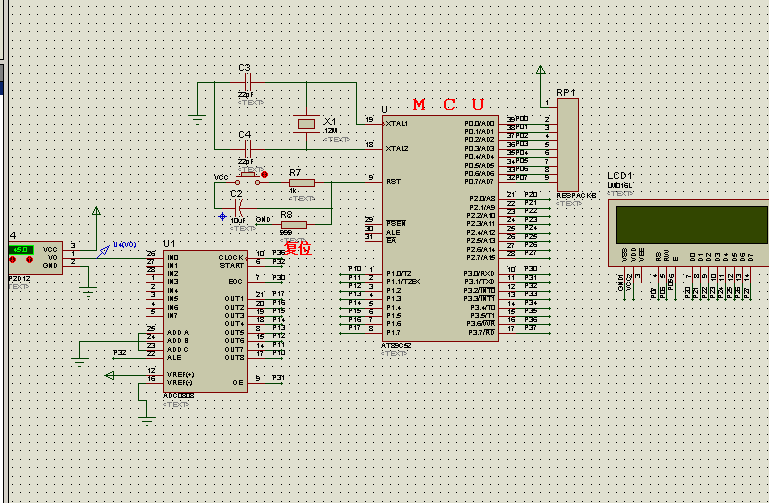Click the P2.0/A8 pin name
Image resolution: width=769 pixels, height=503 pixels.
click(x=482, y=199)
